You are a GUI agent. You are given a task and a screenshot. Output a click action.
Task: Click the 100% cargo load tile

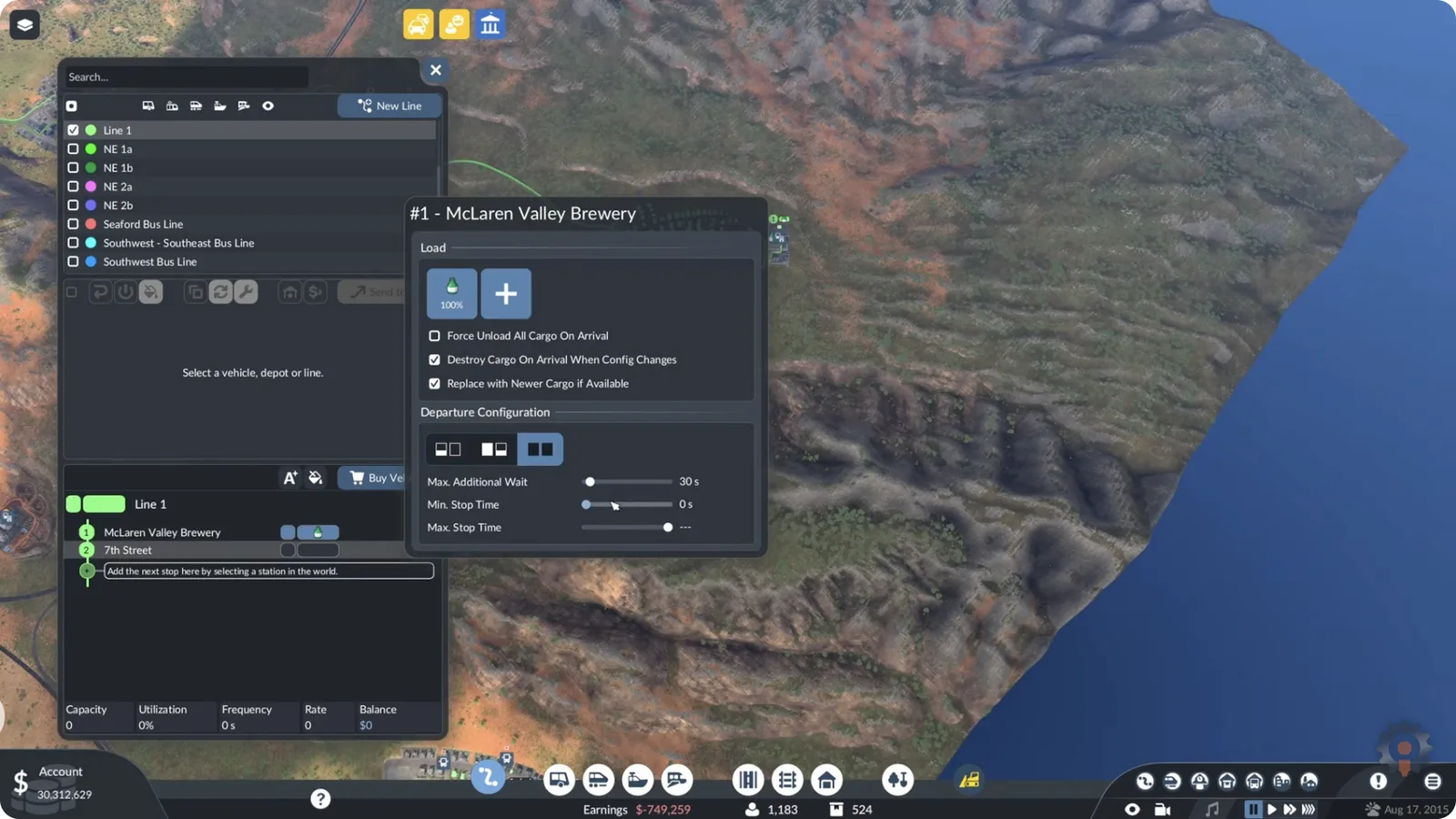(x=451, y=293)
